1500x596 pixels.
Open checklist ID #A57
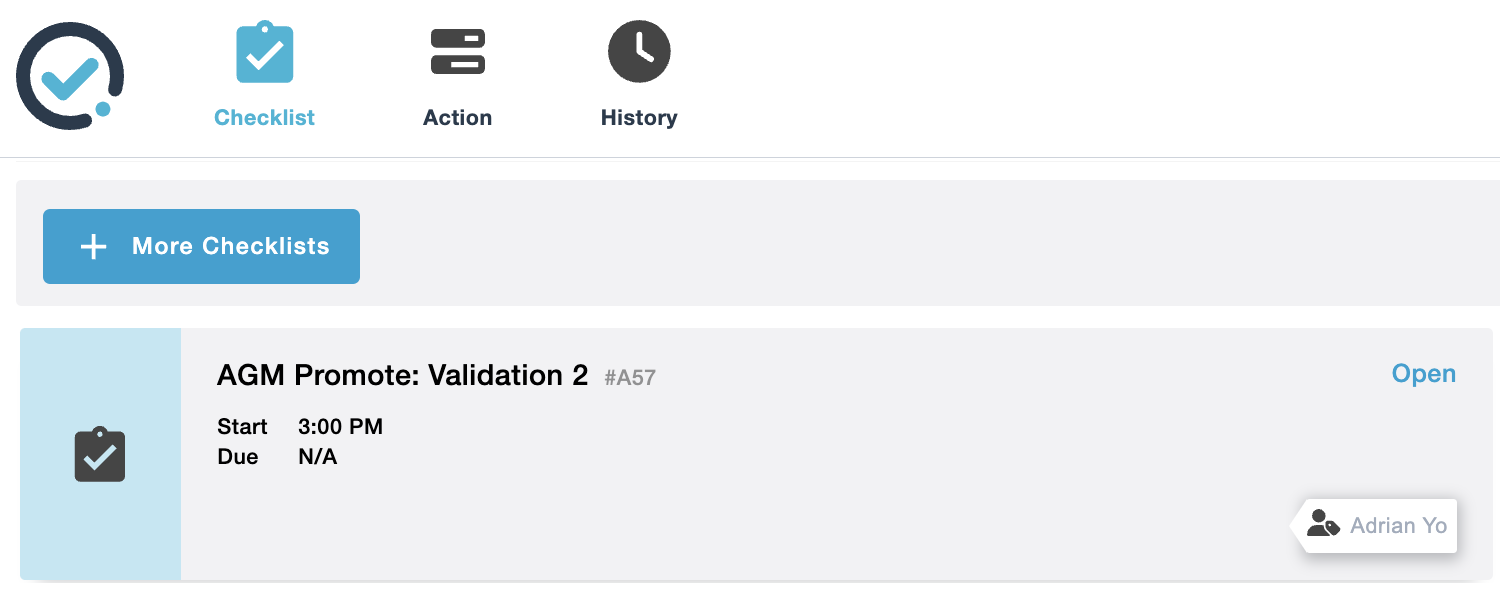click(630, 377)
